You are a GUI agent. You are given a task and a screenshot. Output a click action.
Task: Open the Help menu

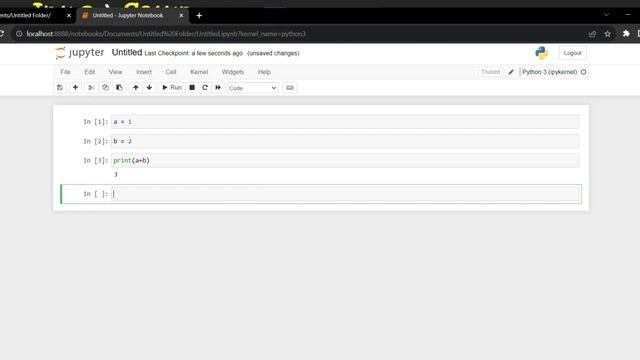pyautogui.click(x=264, y=72)
